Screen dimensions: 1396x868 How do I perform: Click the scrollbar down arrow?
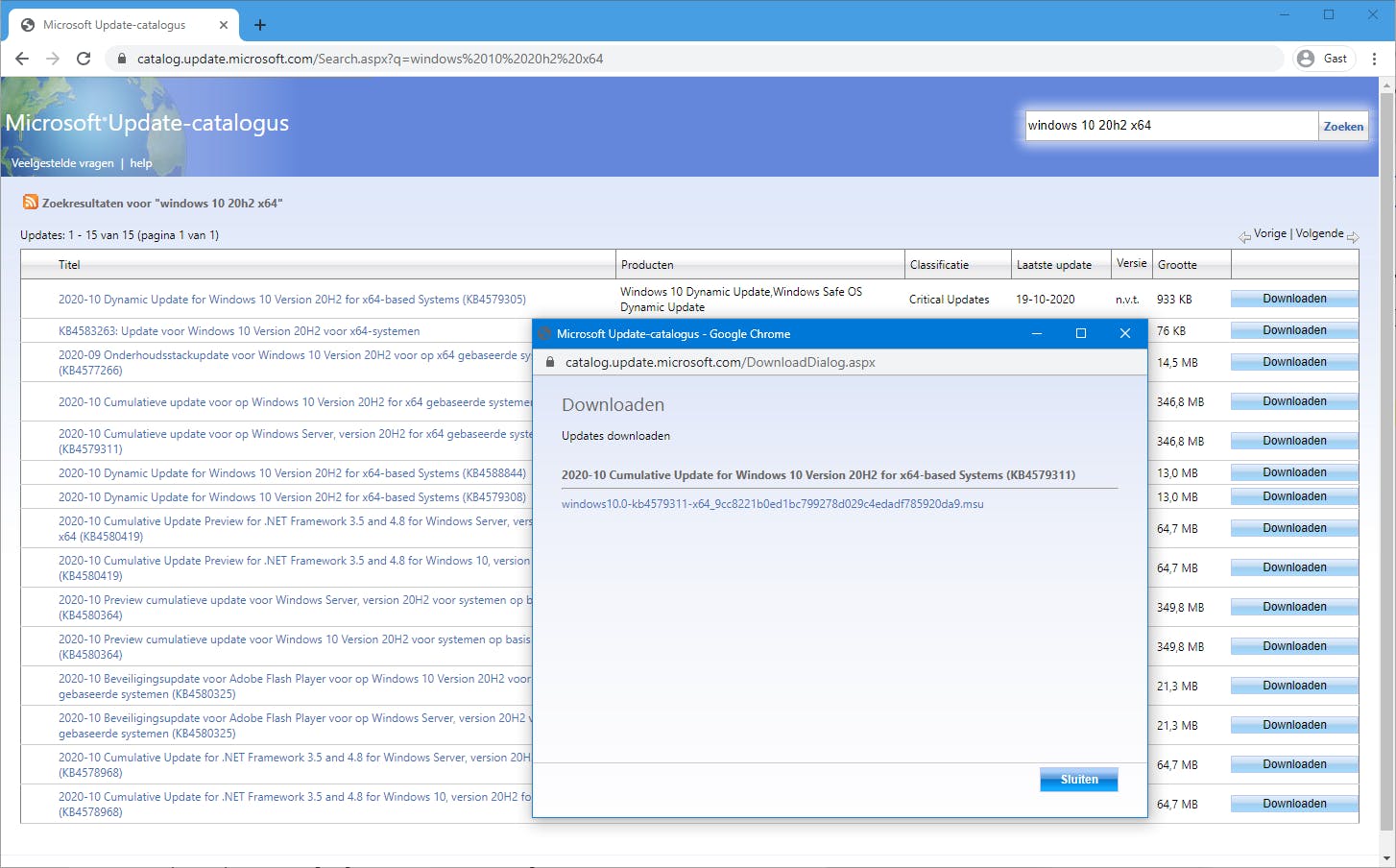[1386, 858]
